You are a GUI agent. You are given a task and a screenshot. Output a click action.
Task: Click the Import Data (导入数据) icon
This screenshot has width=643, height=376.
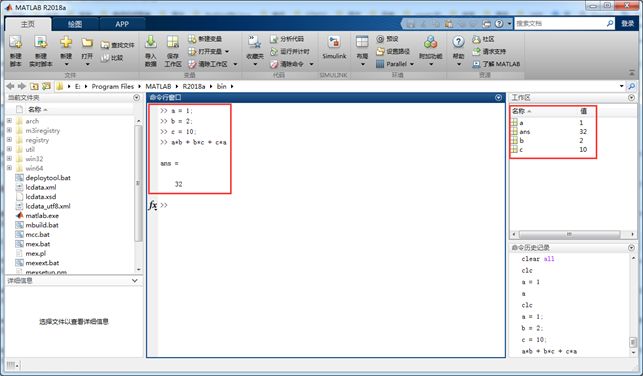150,42
